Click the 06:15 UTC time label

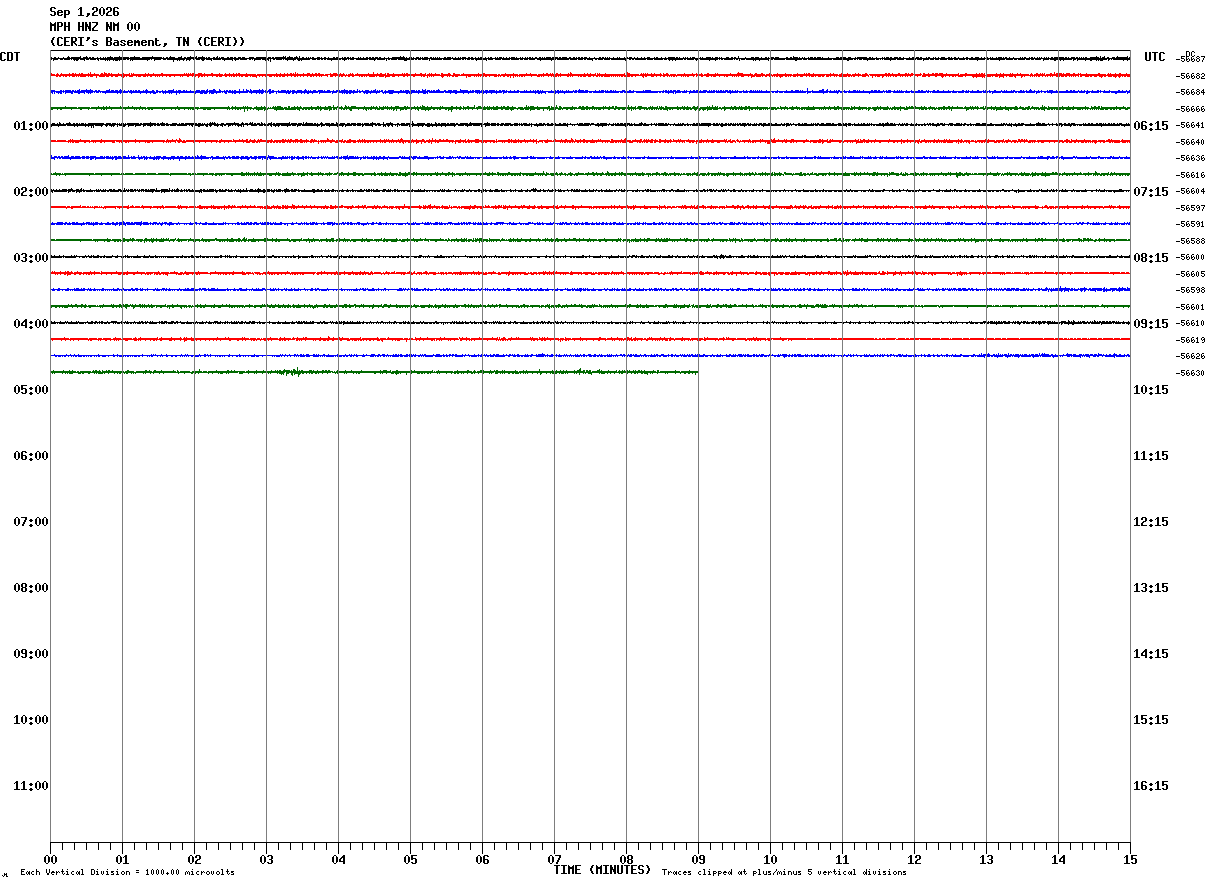pyautogui.click(x=1151, y=126)
